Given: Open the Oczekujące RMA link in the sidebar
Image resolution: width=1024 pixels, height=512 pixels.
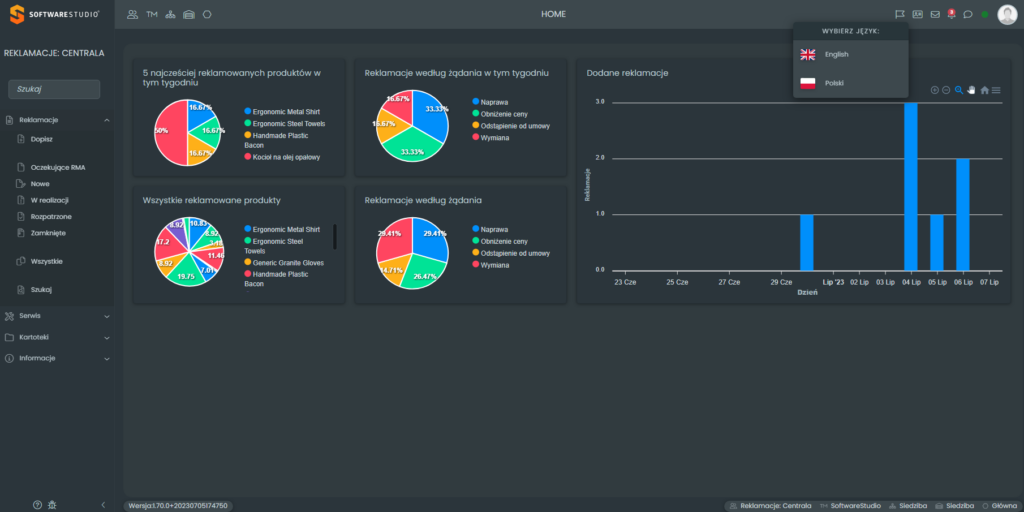Looking at the screenshot, I should pos(57,167).
